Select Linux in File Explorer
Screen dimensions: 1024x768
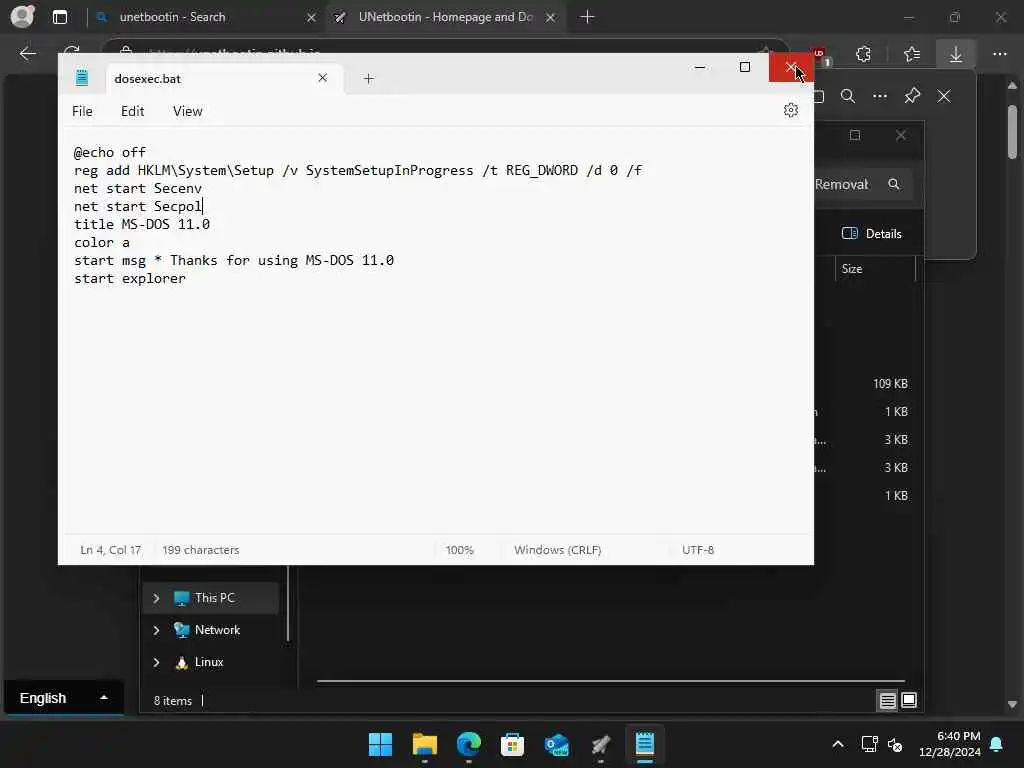pos(209,662)
